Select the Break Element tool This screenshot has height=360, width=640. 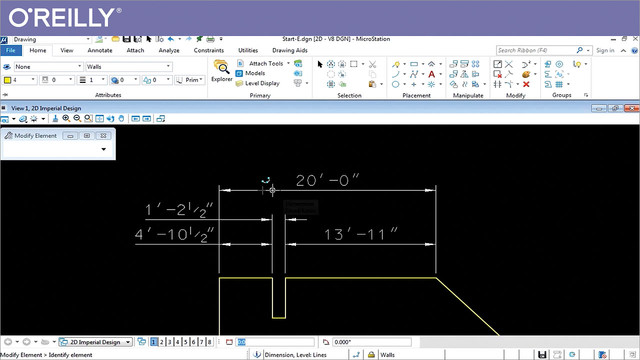click(x=497, y=74)
